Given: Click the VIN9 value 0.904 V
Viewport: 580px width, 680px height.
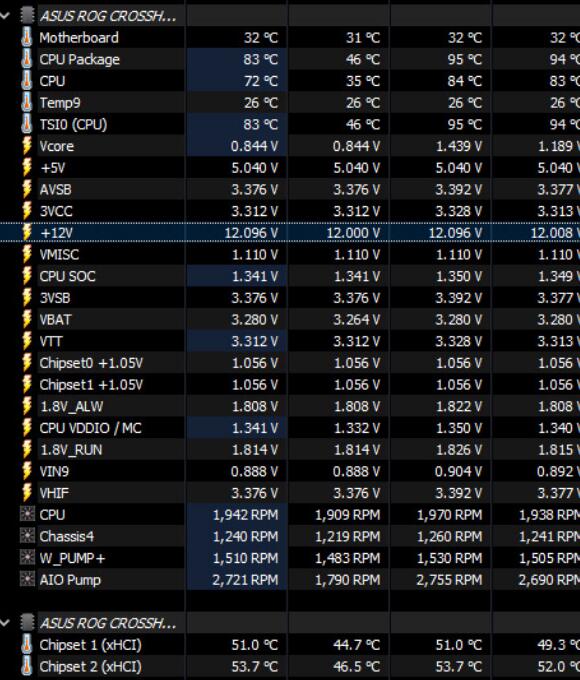Looking at the screenshot, I should [x=459, y=471].
